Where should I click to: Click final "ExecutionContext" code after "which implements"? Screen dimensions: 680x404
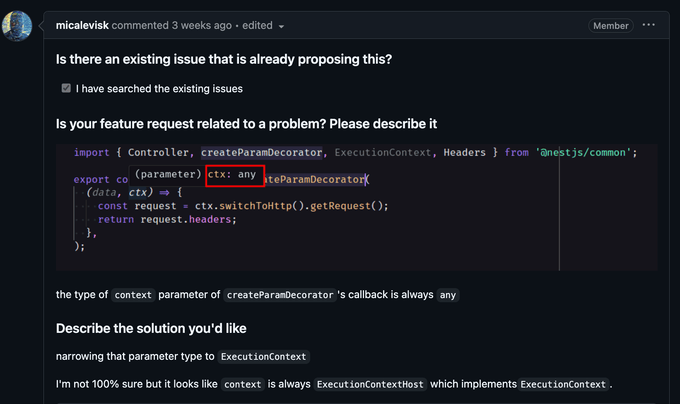[563, 384]
